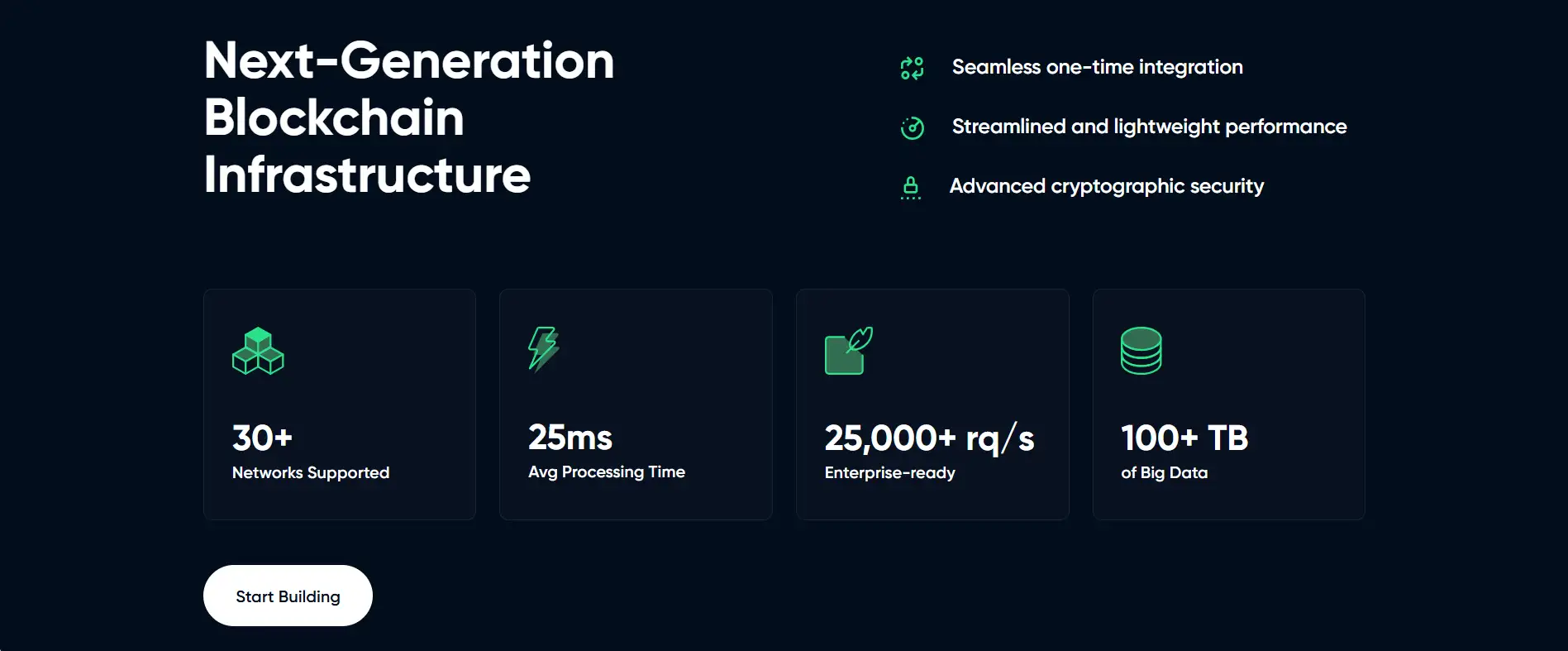Click the lightning bolt icon
The image size is (1568, 651).
pyautogui.click(x=543, y=349)
